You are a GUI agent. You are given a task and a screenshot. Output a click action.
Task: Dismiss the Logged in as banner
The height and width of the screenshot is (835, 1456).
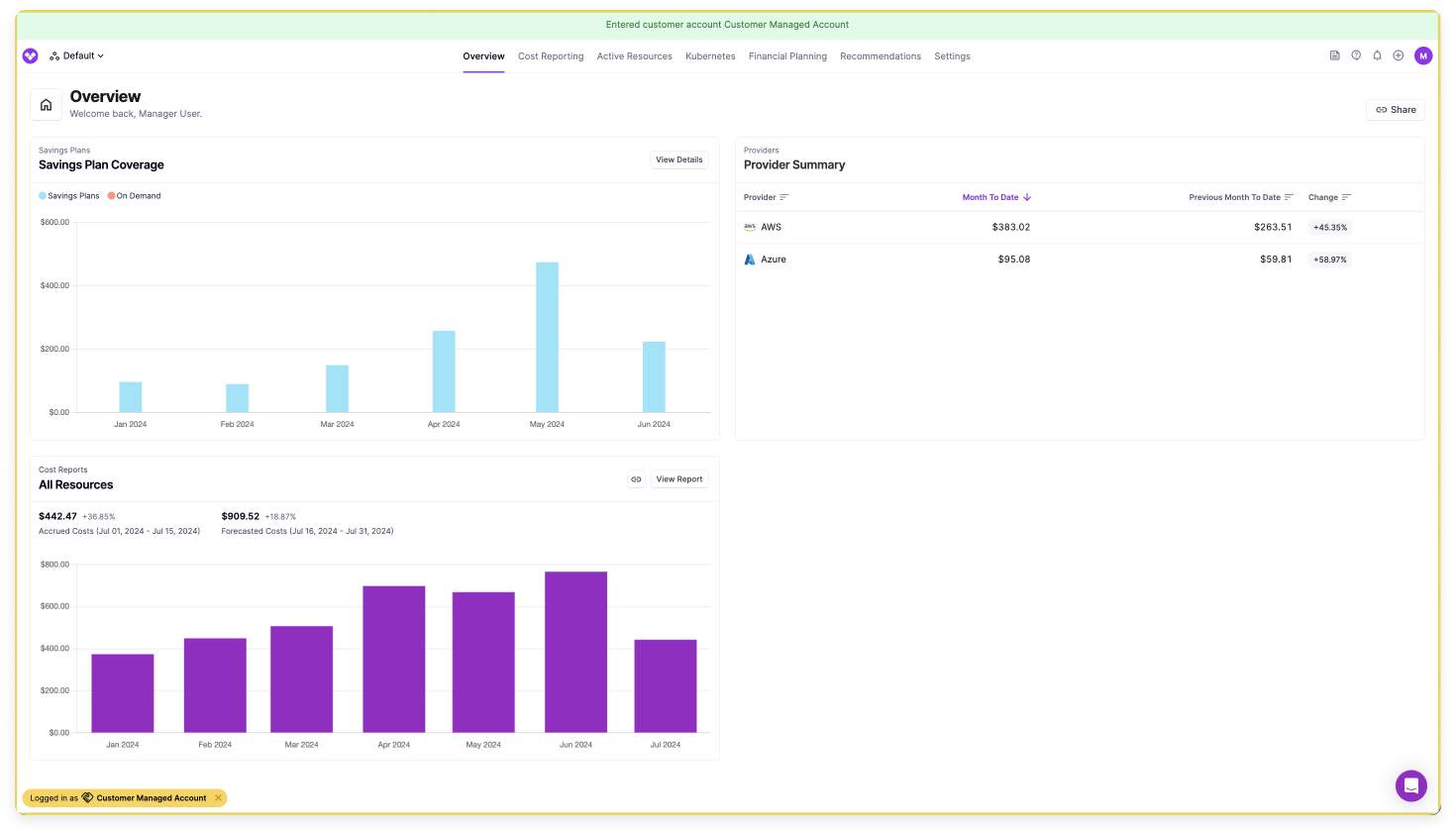218,798
